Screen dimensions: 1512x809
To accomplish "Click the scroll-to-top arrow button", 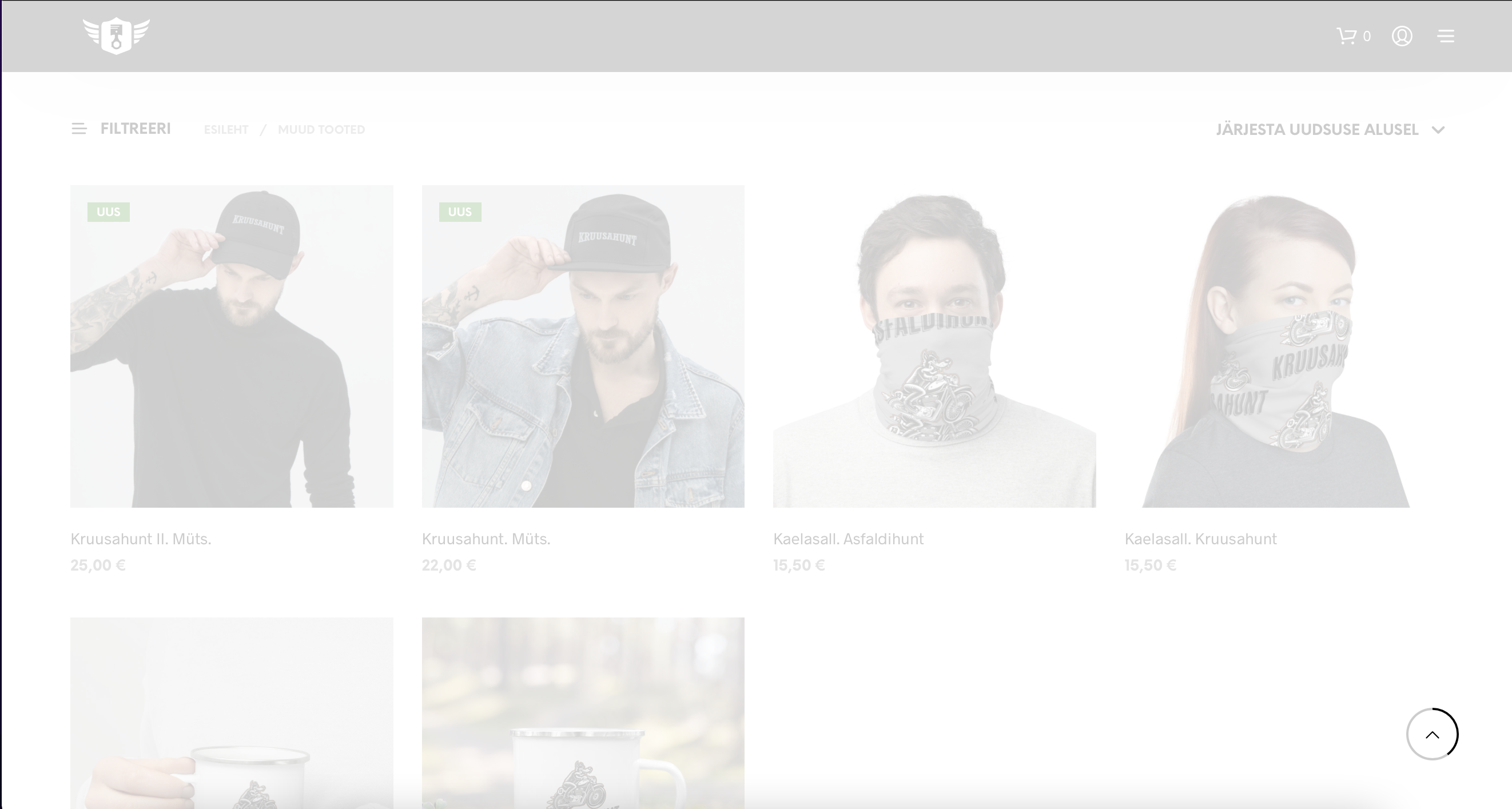I will pyautogui.click(x=1431, y=734).
